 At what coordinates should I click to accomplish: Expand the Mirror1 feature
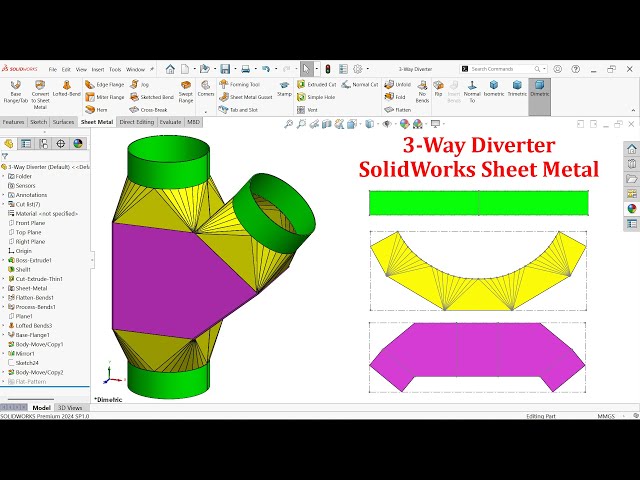pyautogui.click(x=4, y=354)
